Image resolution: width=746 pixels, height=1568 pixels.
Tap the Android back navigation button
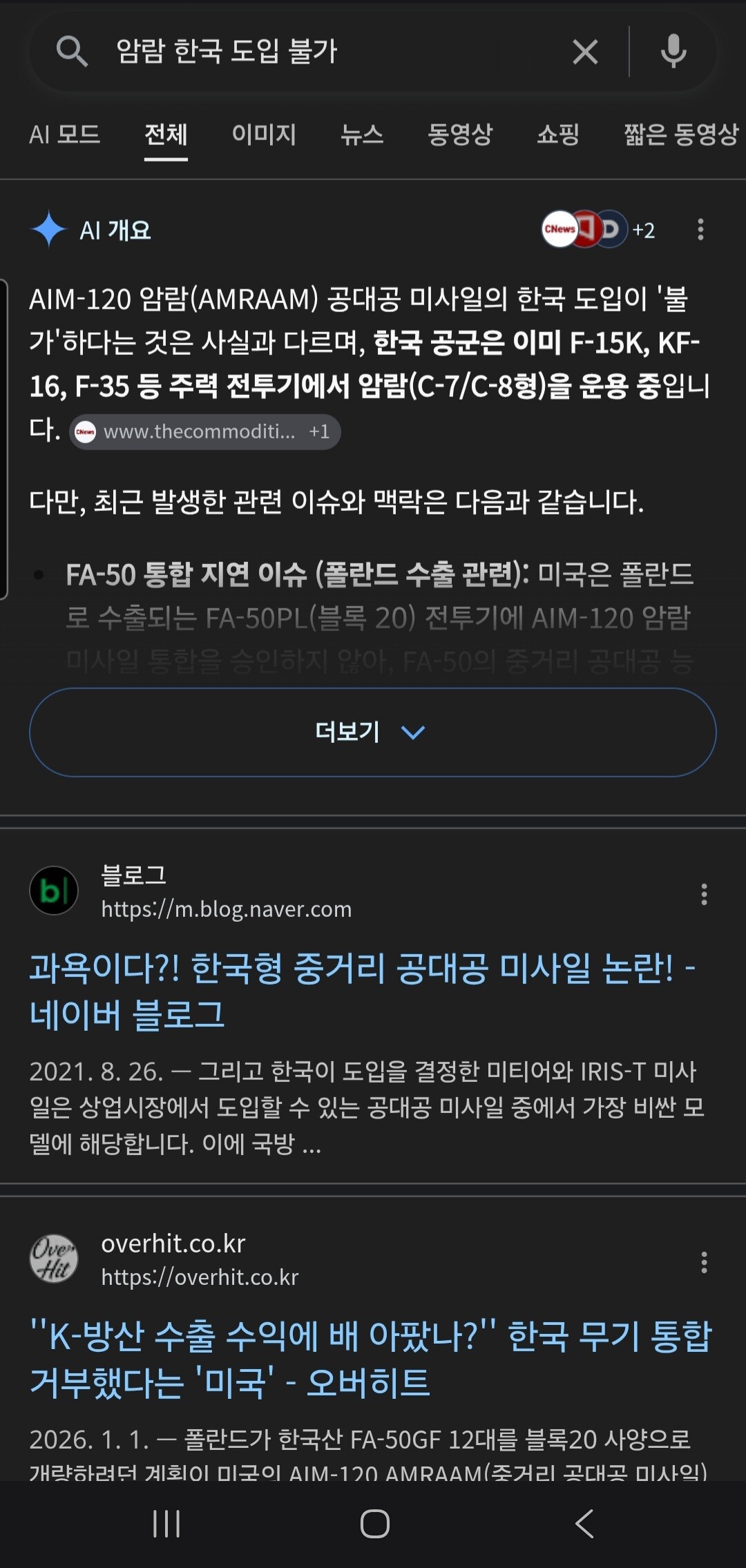point(584,1523)
